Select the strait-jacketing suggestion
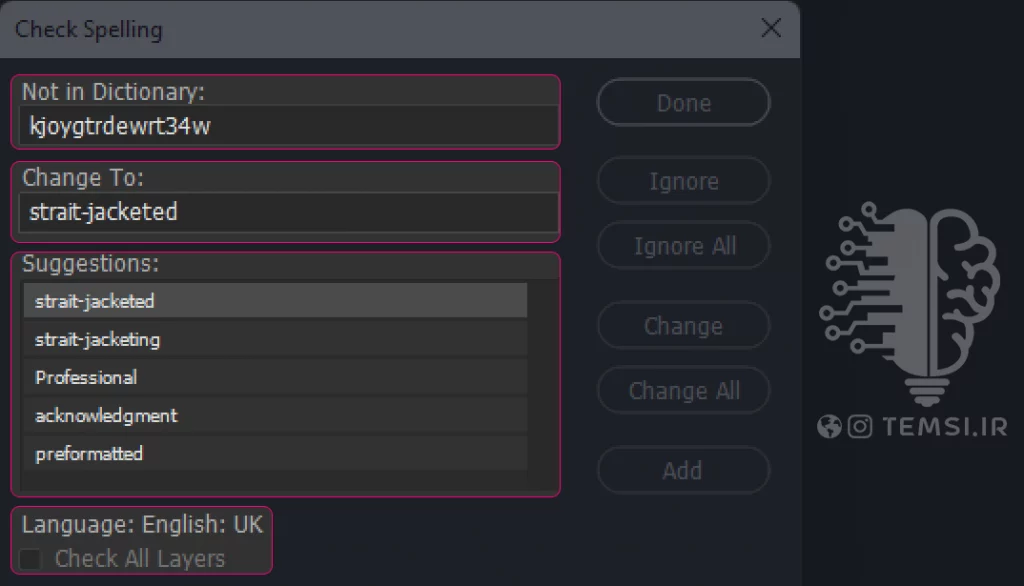 (x=275, y=339)
